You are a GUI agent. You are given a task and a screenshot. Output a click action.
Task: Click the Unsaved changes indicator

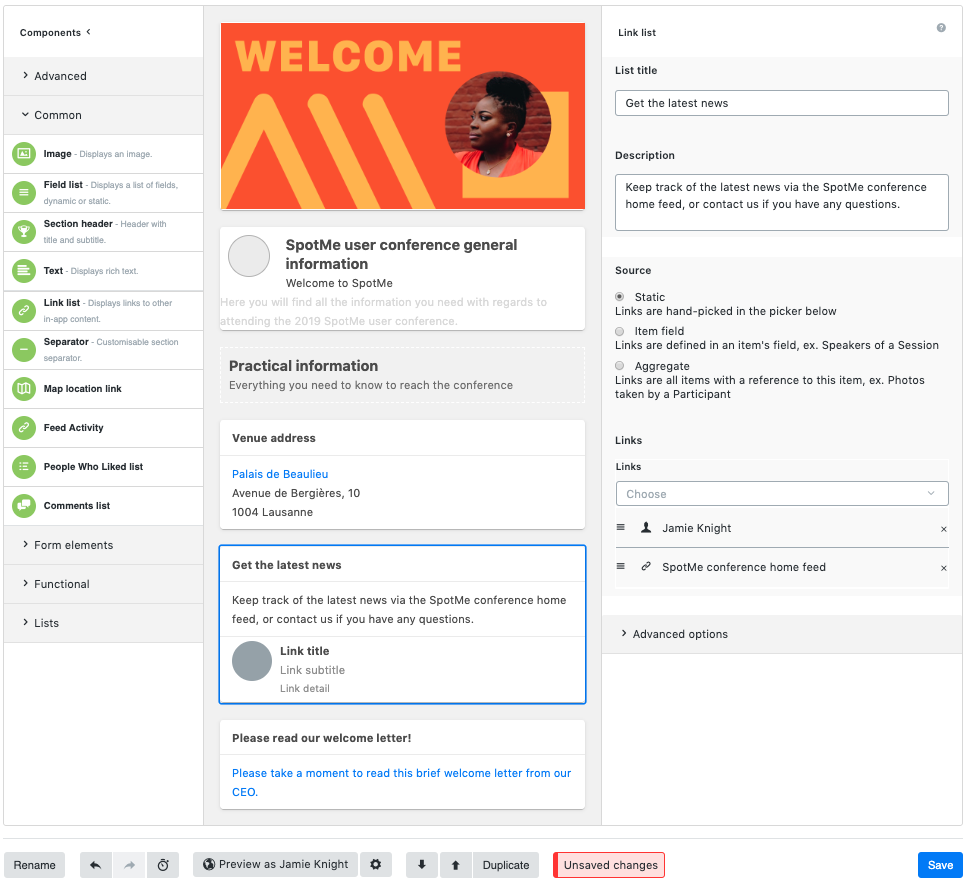tap(609, 865)
